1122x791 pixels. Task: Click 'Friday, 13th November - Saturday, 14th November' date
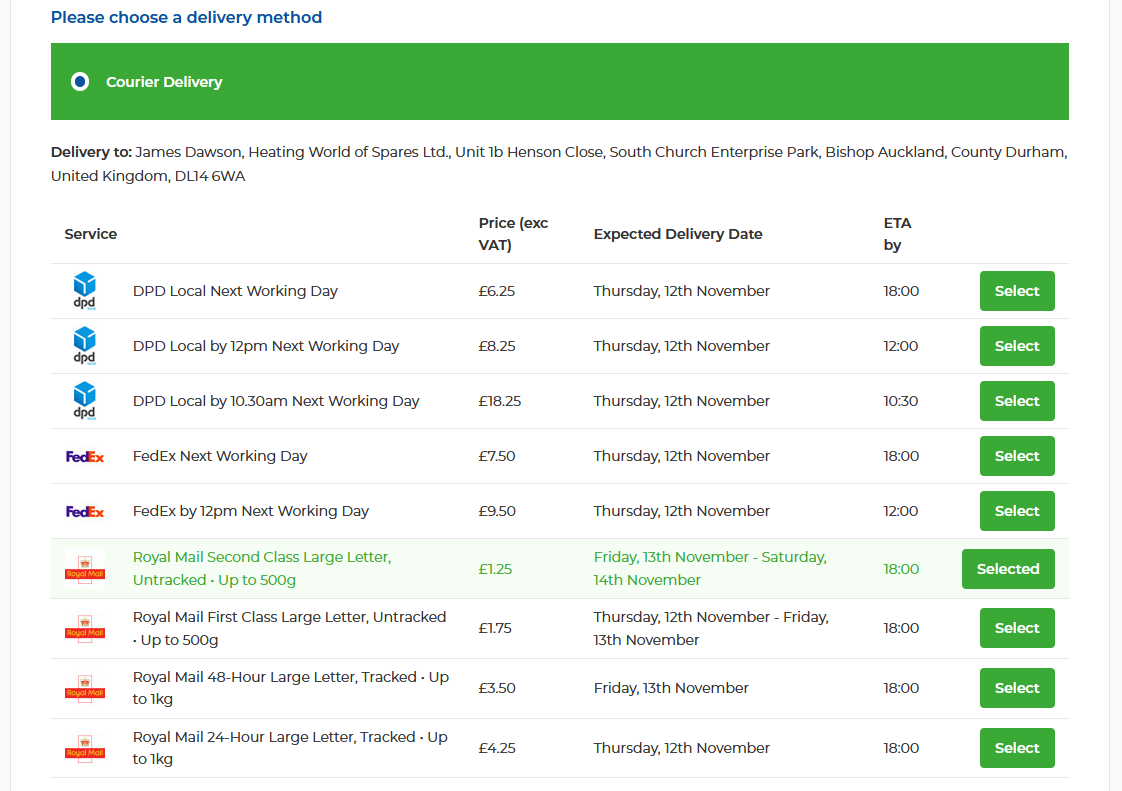[x=710, y=568]
